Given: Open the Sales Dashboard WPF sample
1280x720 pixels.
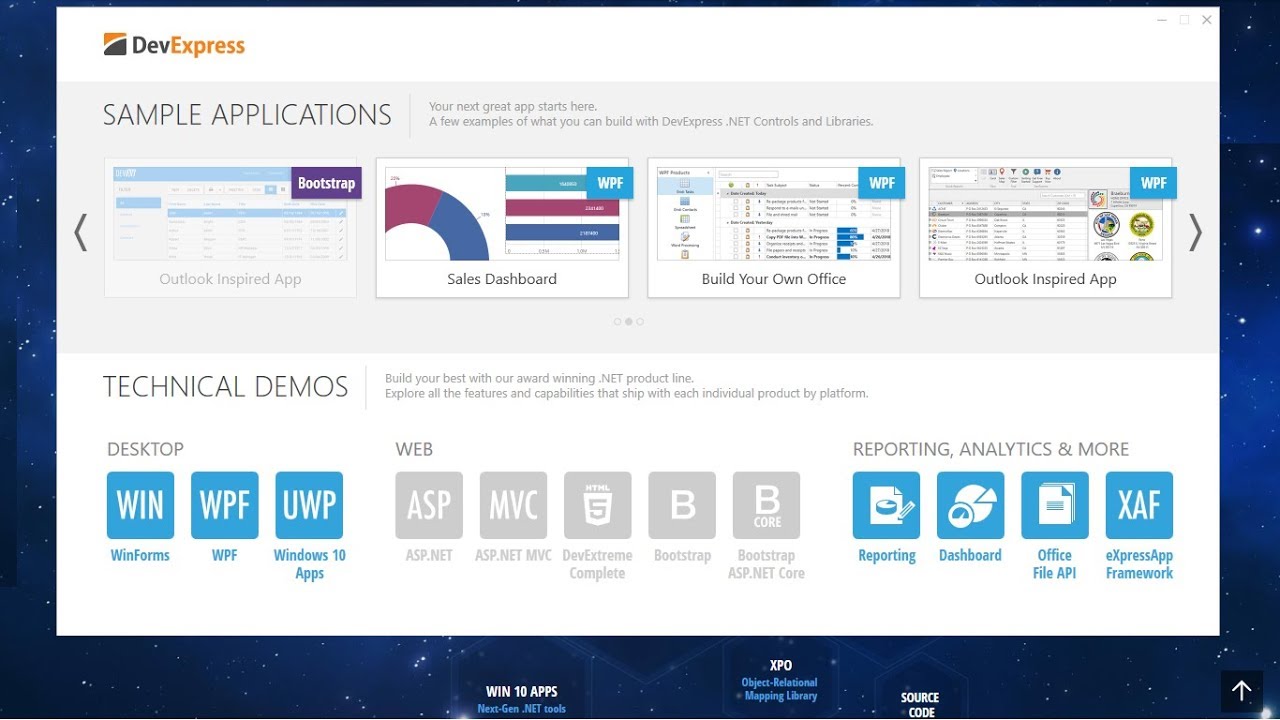Looking at the screenshot, I should click(502, 227).
